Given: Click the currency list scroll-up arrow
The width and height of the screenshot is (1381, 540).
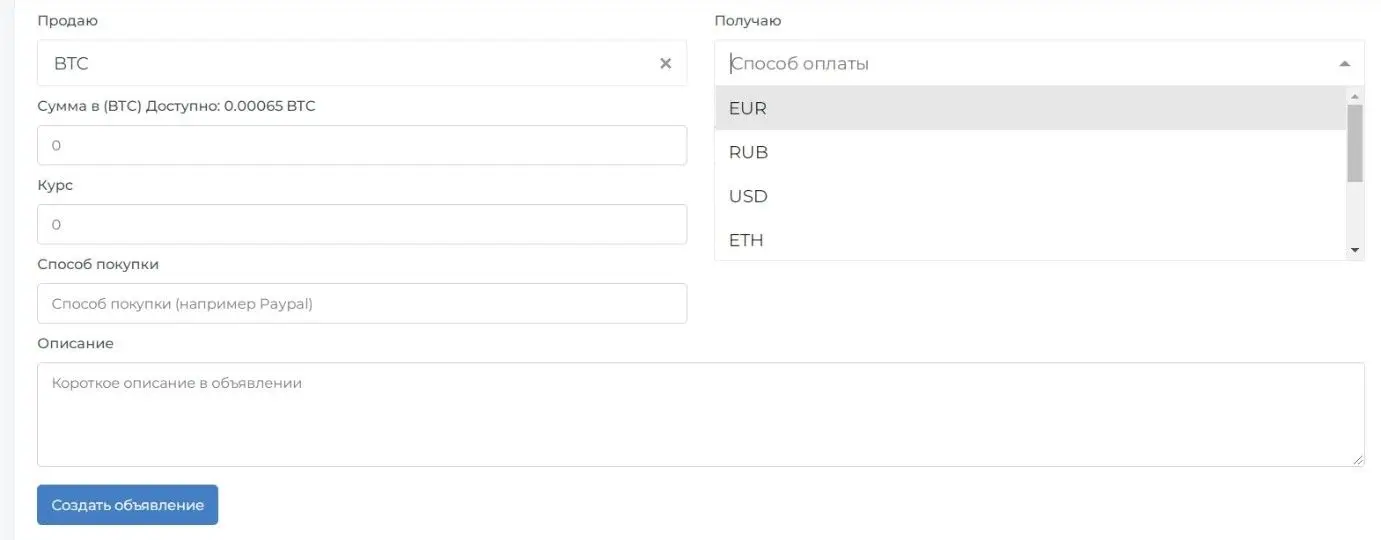Looking at the screenshot, I should pyautogui.click(x=1355, y=97).
